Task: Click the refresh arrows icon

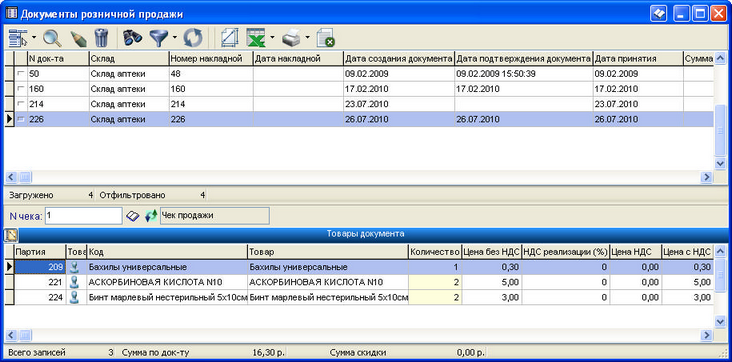Action: (x=192, y=38)
